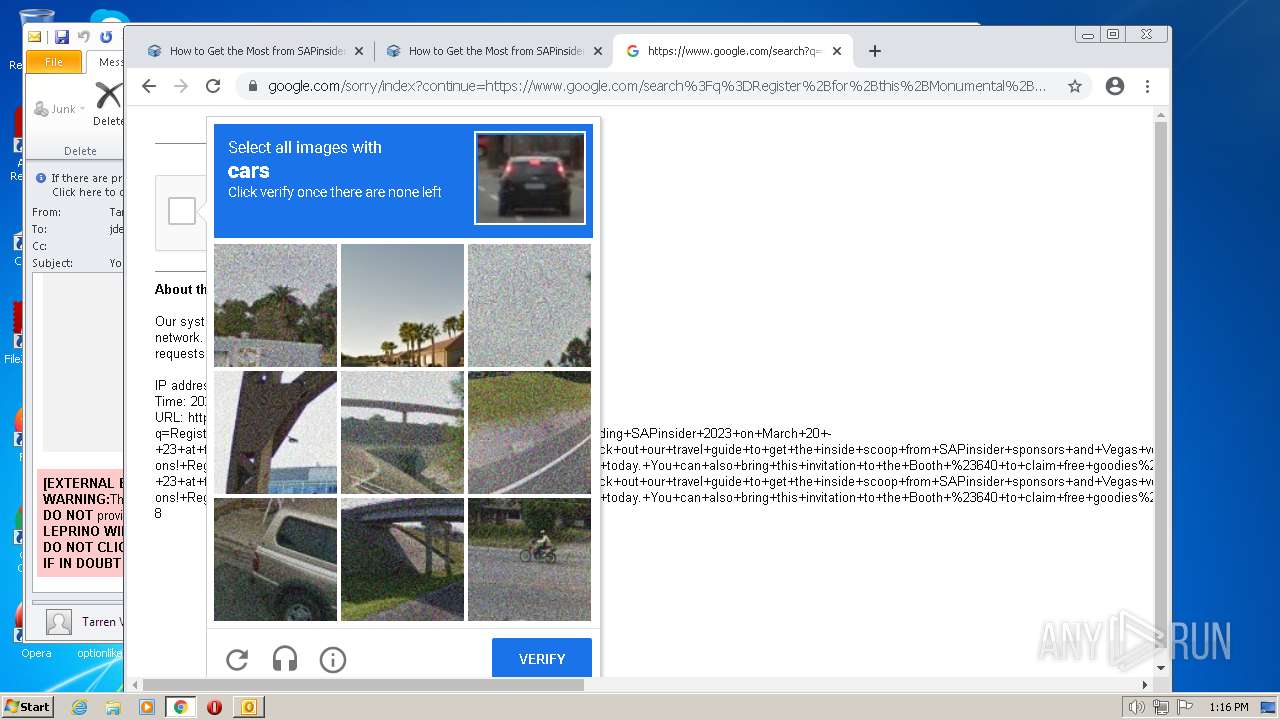Image resolution: width=1280 pixels, height=720 pixels.
Task: Get an audio challenge via headphones icon
Action: 285,659
